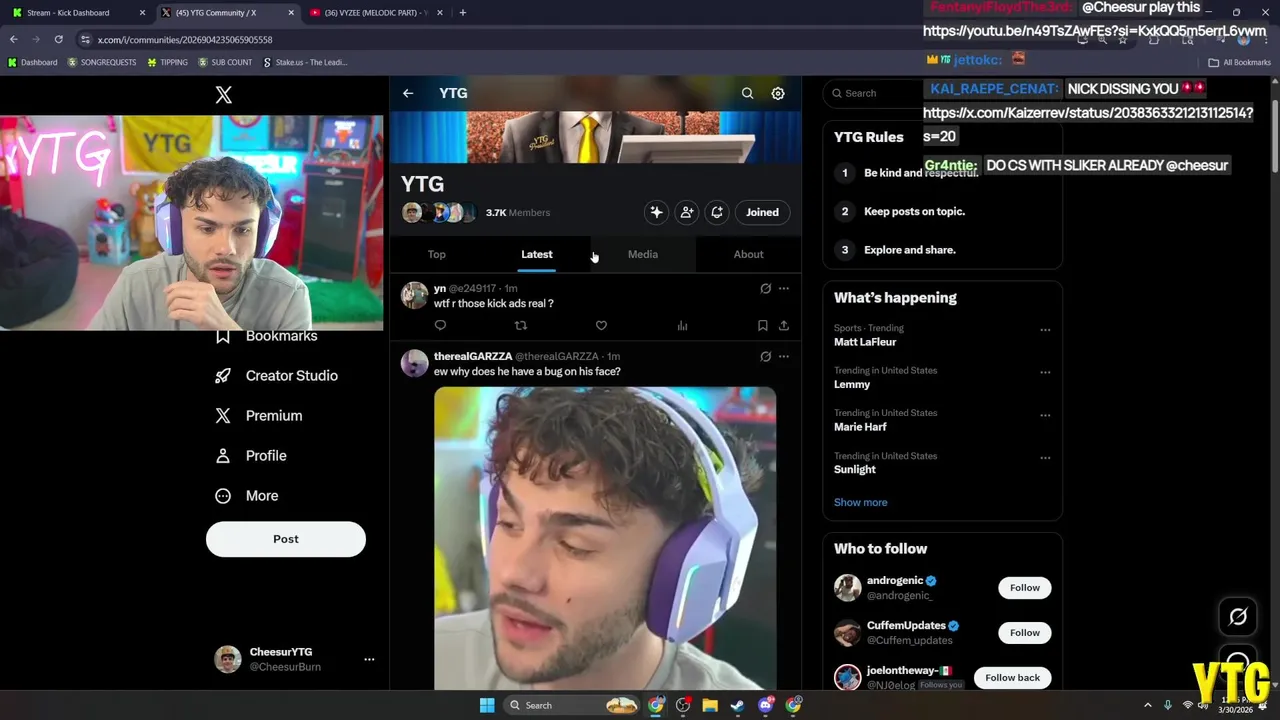Open CheesurYTG account menu dots
This screenshot has height=720, width=1280.
tap(369, 659)
